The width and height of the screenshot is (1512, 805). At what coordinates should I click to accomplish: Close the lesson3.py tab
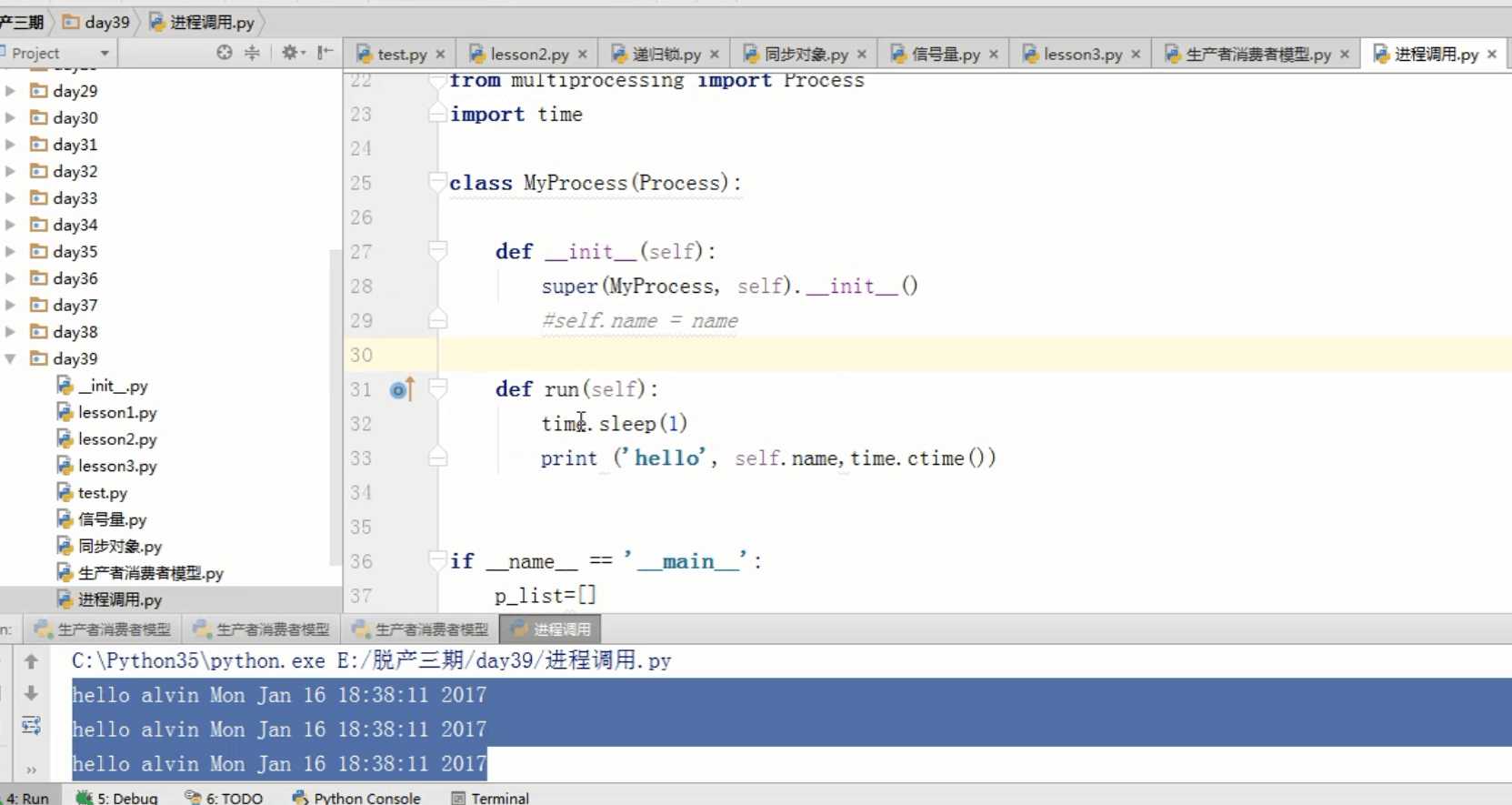(1136, 55)
